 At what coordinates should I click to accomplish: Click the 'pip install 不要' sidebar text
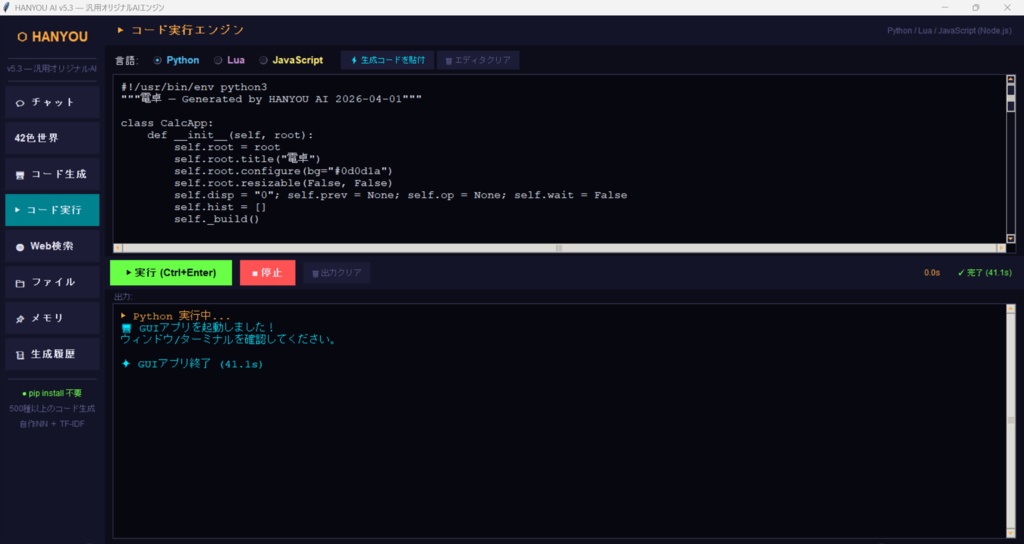[52, 393]
